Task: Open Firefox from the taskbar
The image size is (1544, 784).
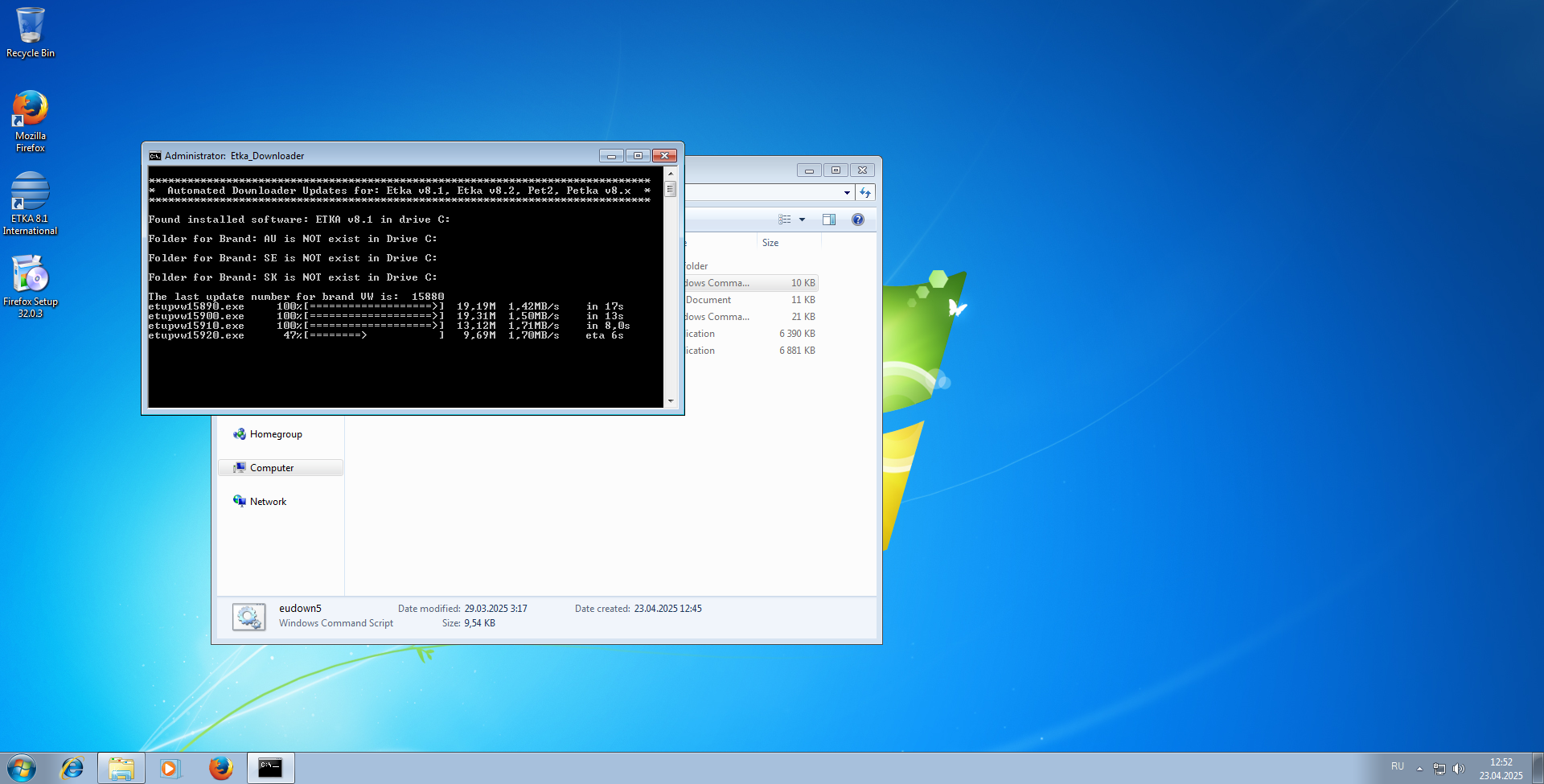Action: (x=220, y=768)
